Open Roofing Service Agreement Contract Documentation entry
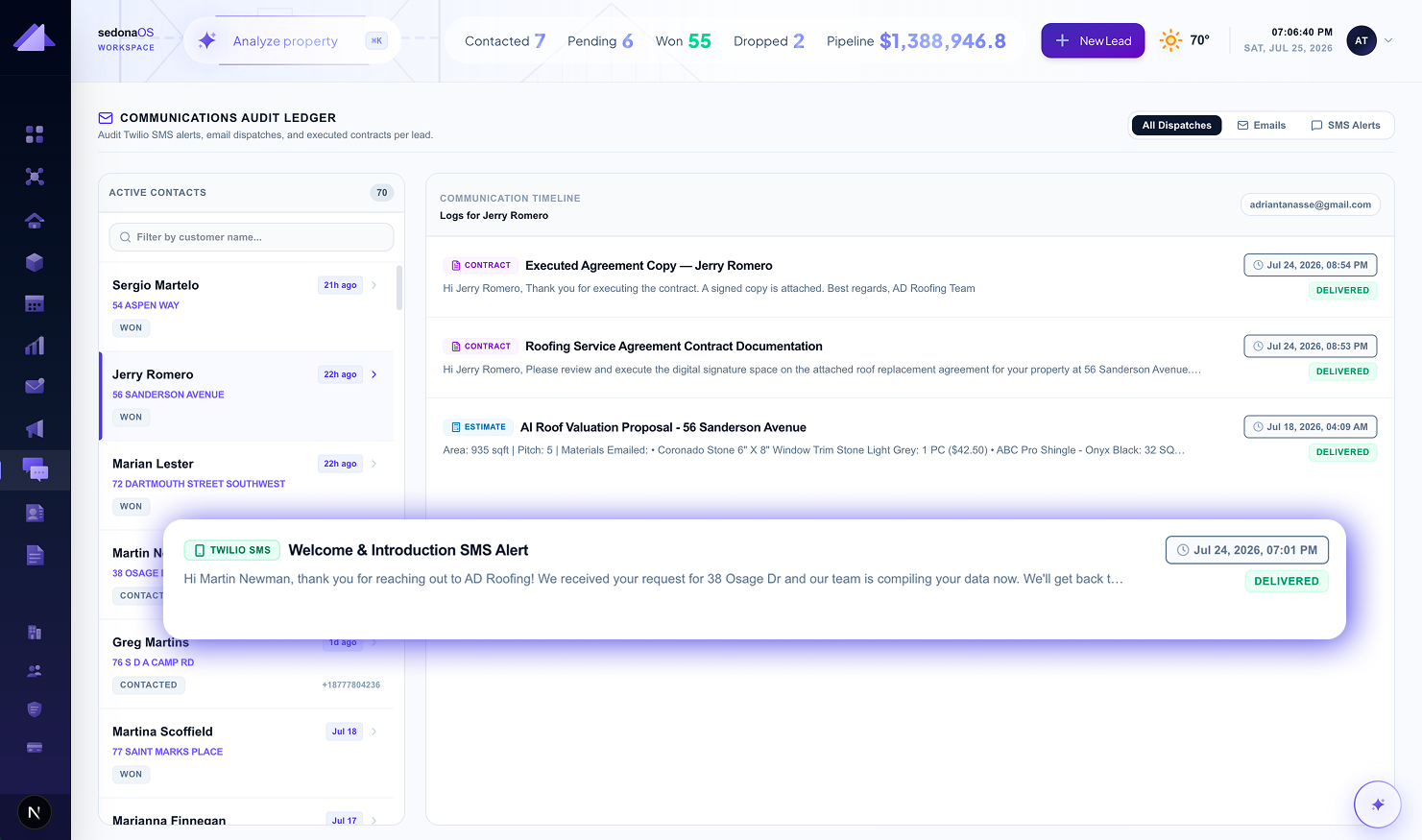 coord(909,357)
